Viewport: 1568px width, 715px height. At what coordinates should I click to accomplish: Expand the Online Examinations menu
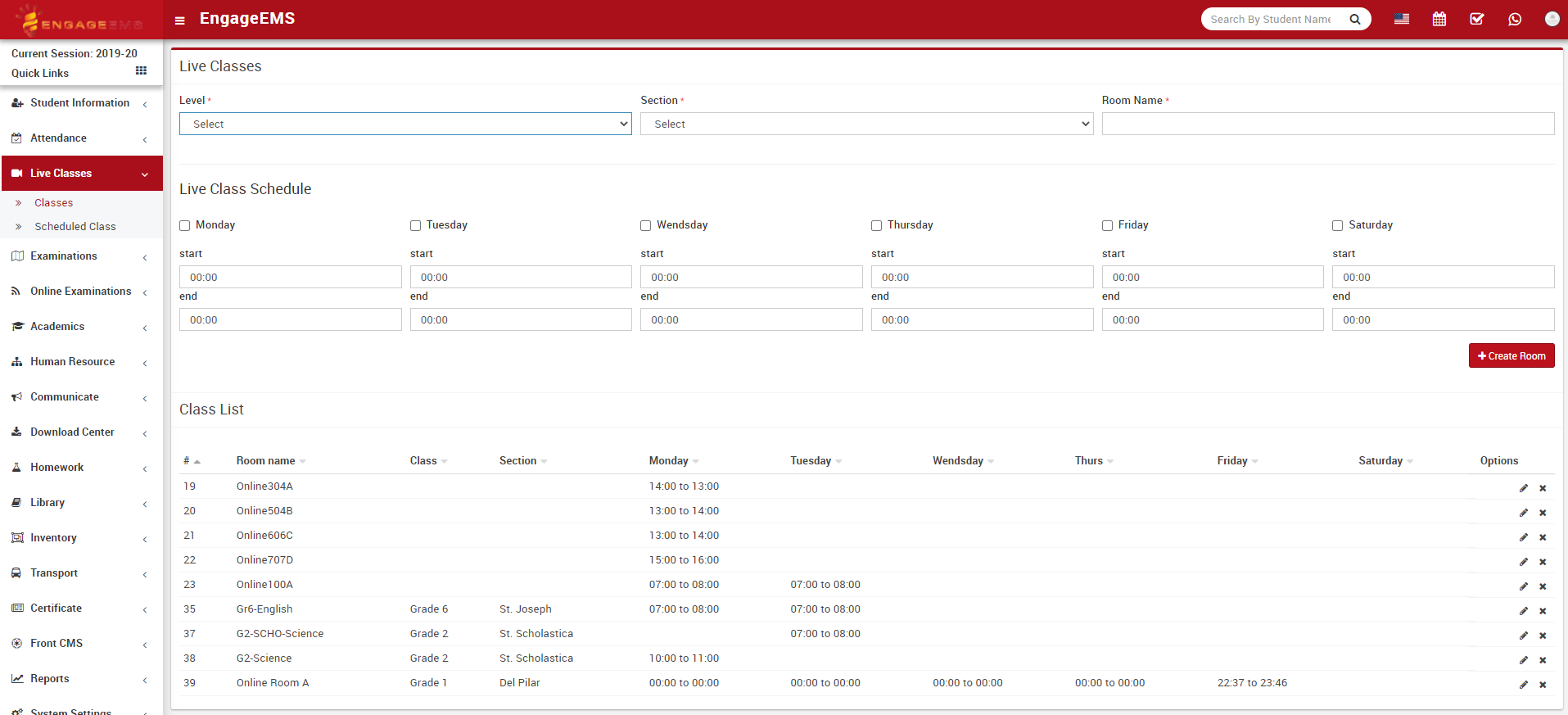(82, 292)
